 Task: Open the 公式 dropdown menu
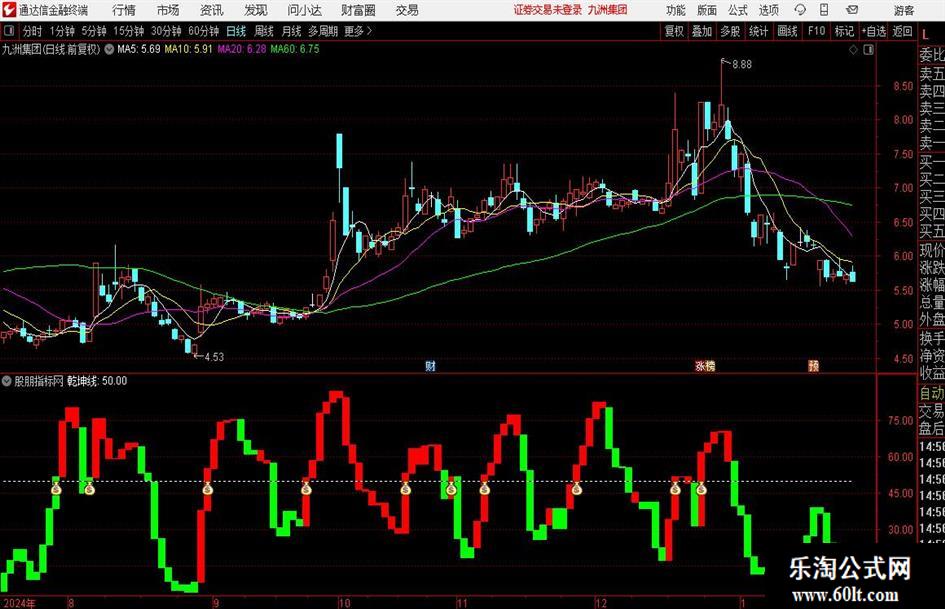coord(738,10)
